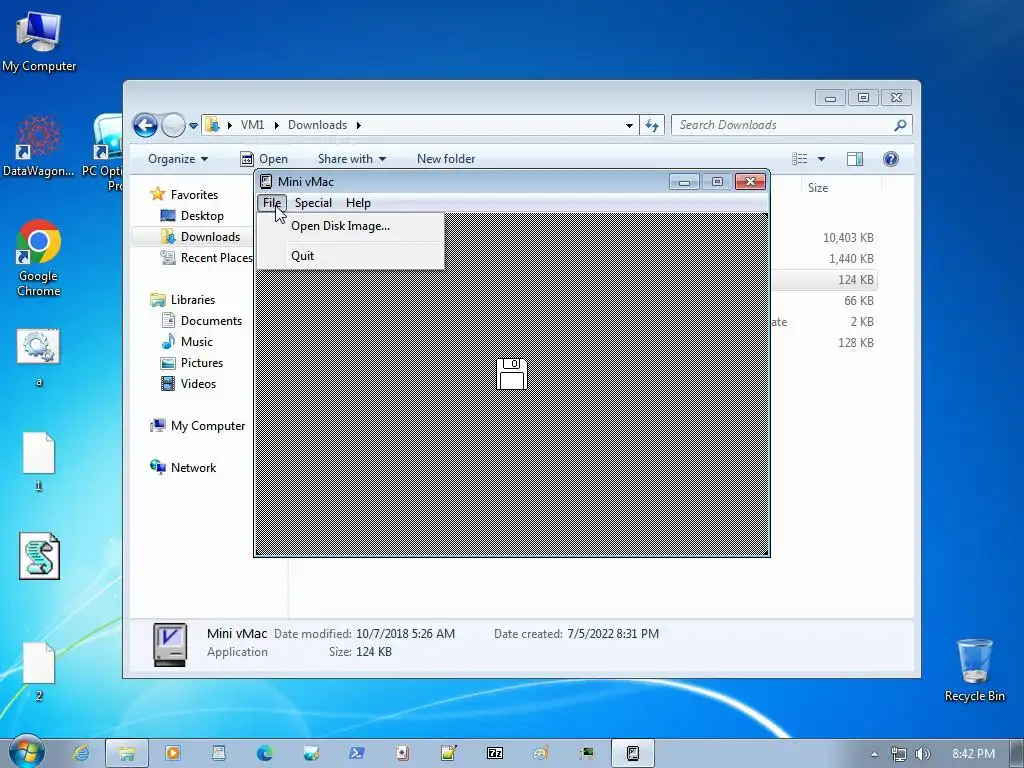This screenshot has height=768, width=1024.
Task: Click the Back arrow in Explorer
Action: (145, 125)
